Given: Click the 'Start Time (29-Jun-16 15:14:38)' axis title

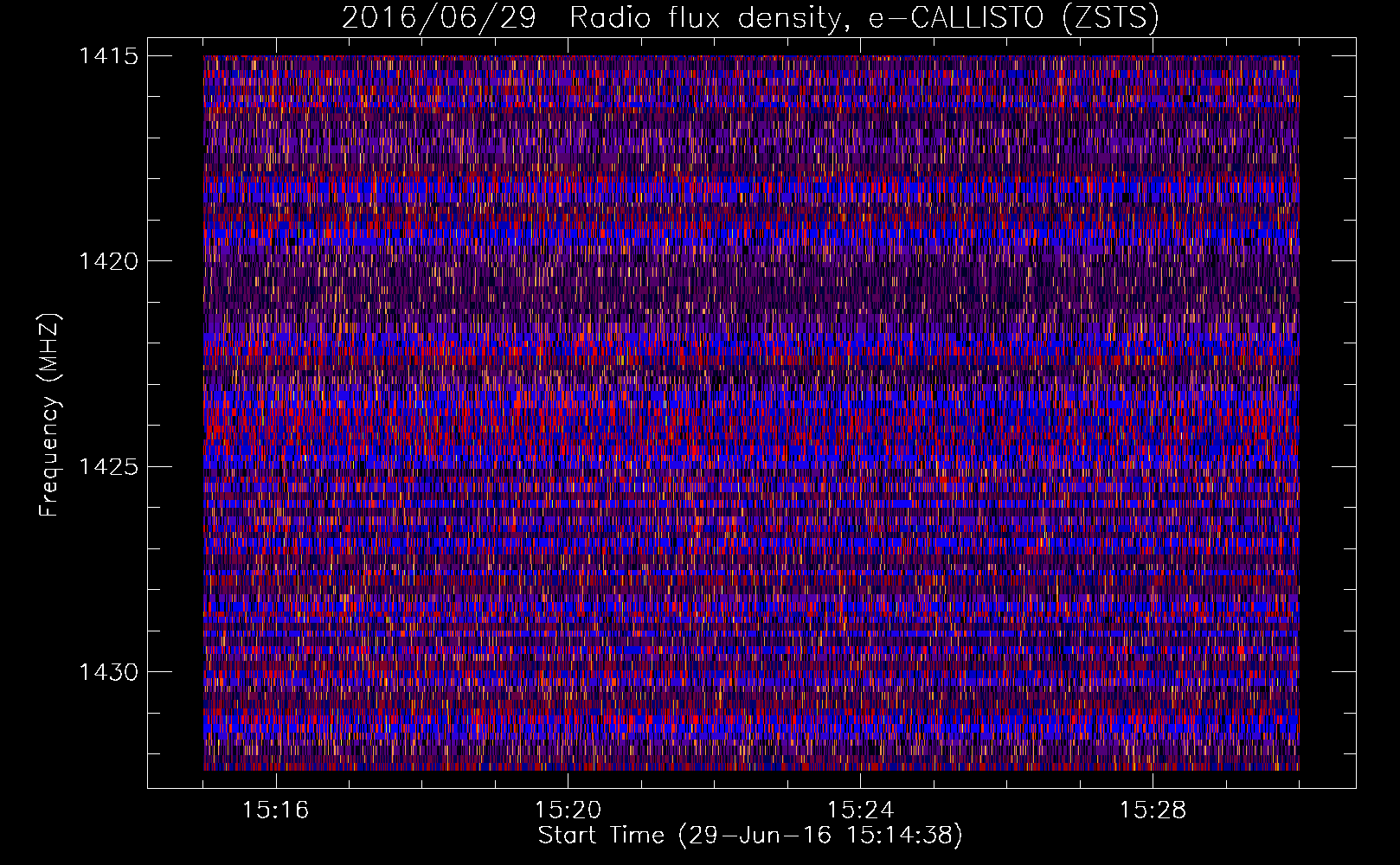Looking at the screenshot, I should (x=750, y=836).
